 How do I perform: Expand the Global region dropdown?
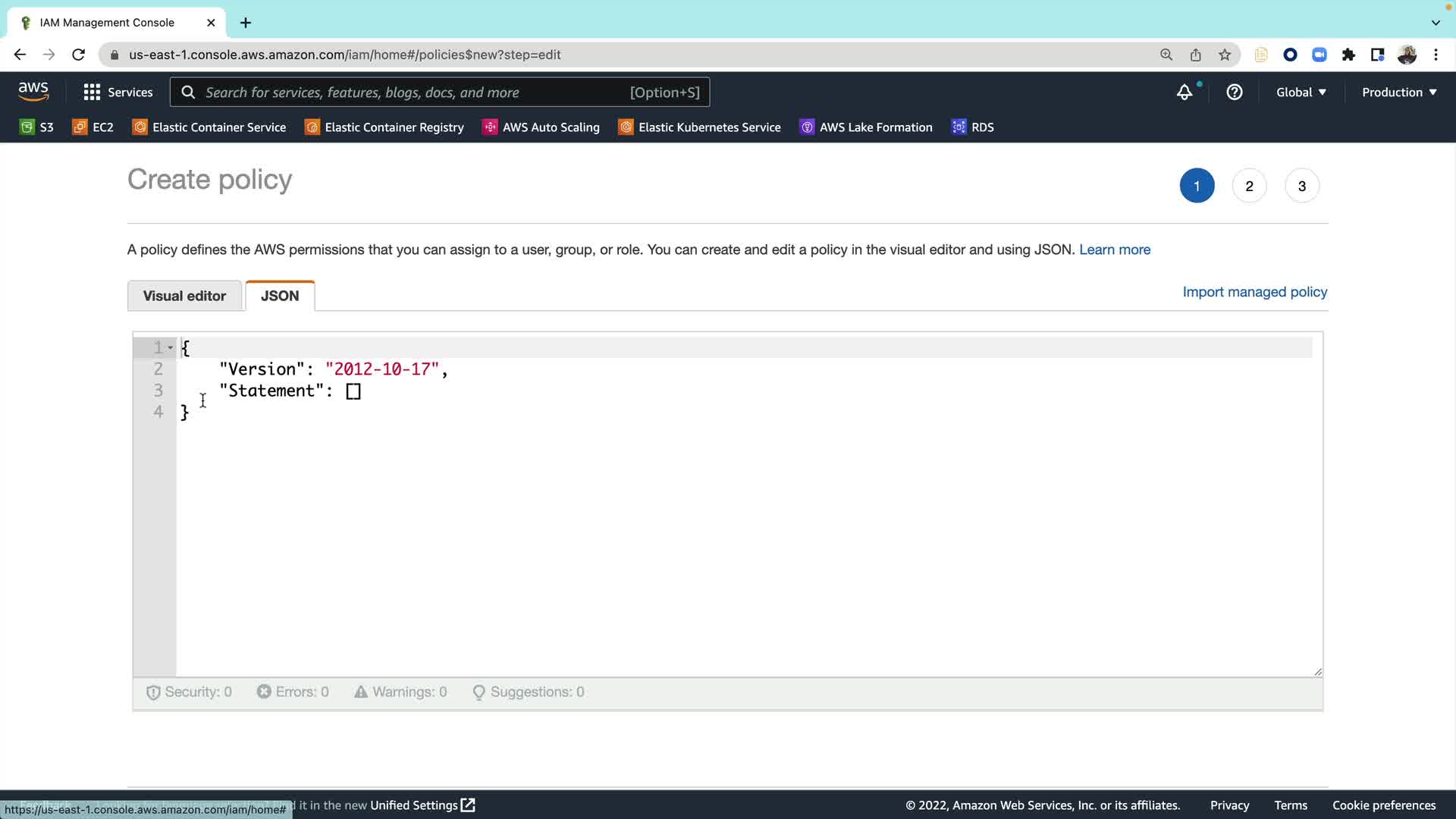tap(1301, 93)
